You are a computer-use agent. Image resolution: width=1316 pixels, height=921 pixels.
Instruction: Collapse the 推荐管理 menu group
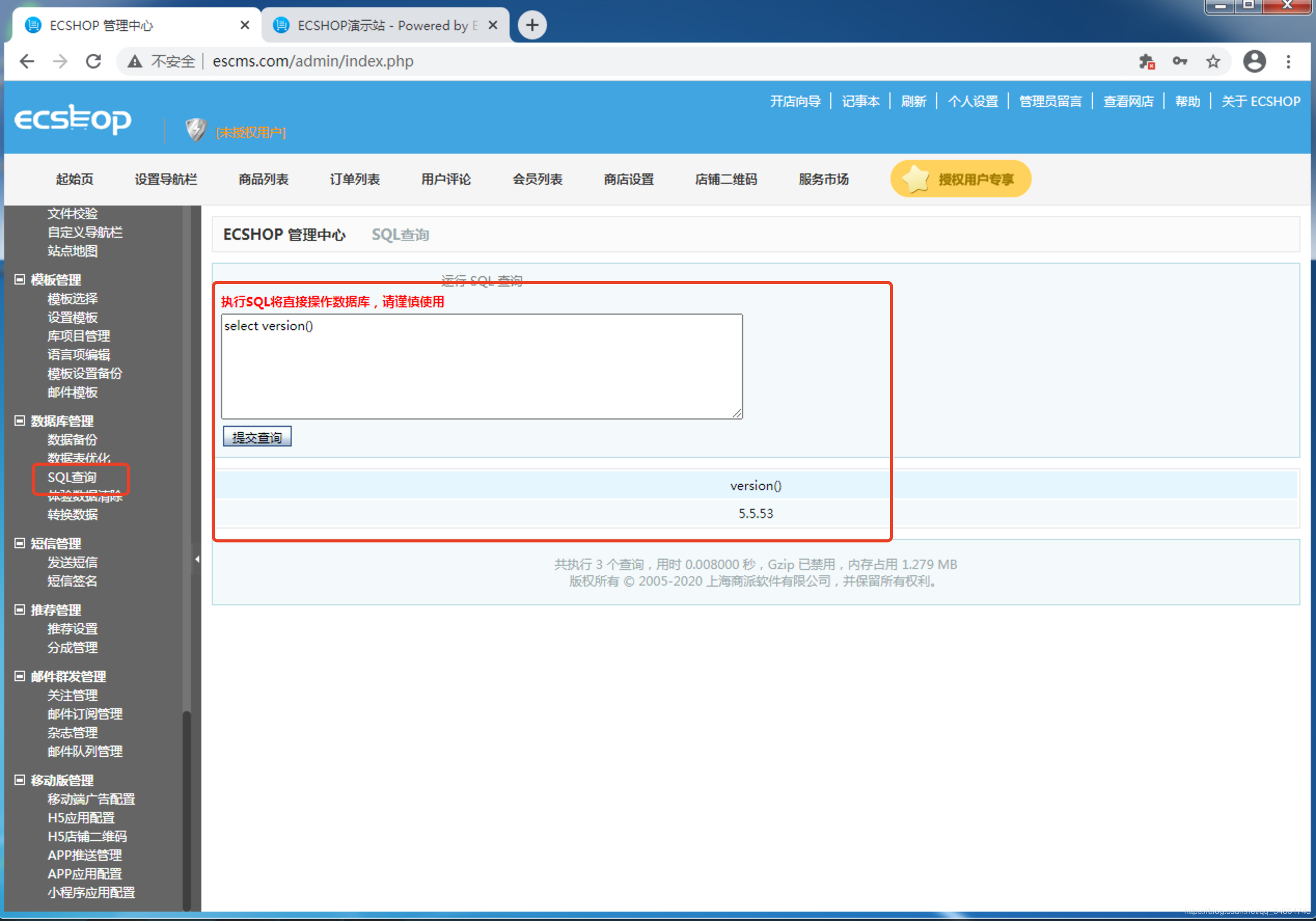[x=20, y=609]
